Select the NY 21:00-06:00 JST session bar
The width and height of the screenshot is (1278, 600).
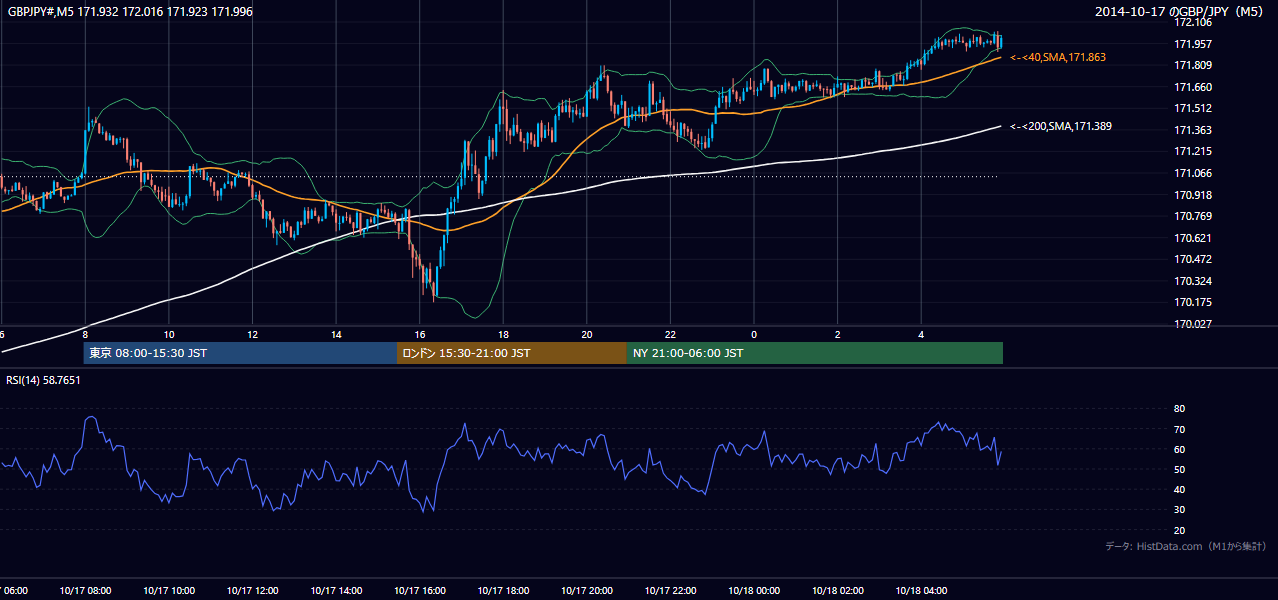[x=815, y=353]
